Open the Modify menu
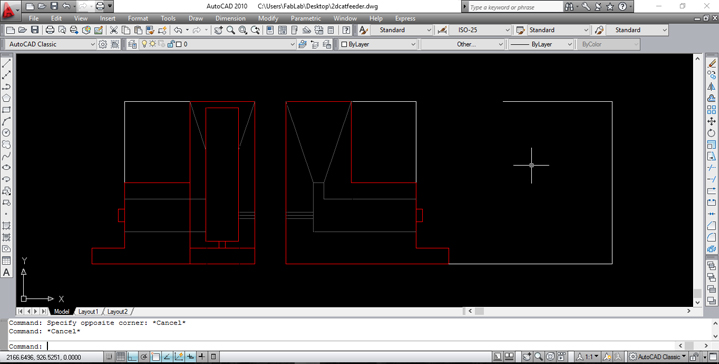The image size is (719, 364). point(268,18)
